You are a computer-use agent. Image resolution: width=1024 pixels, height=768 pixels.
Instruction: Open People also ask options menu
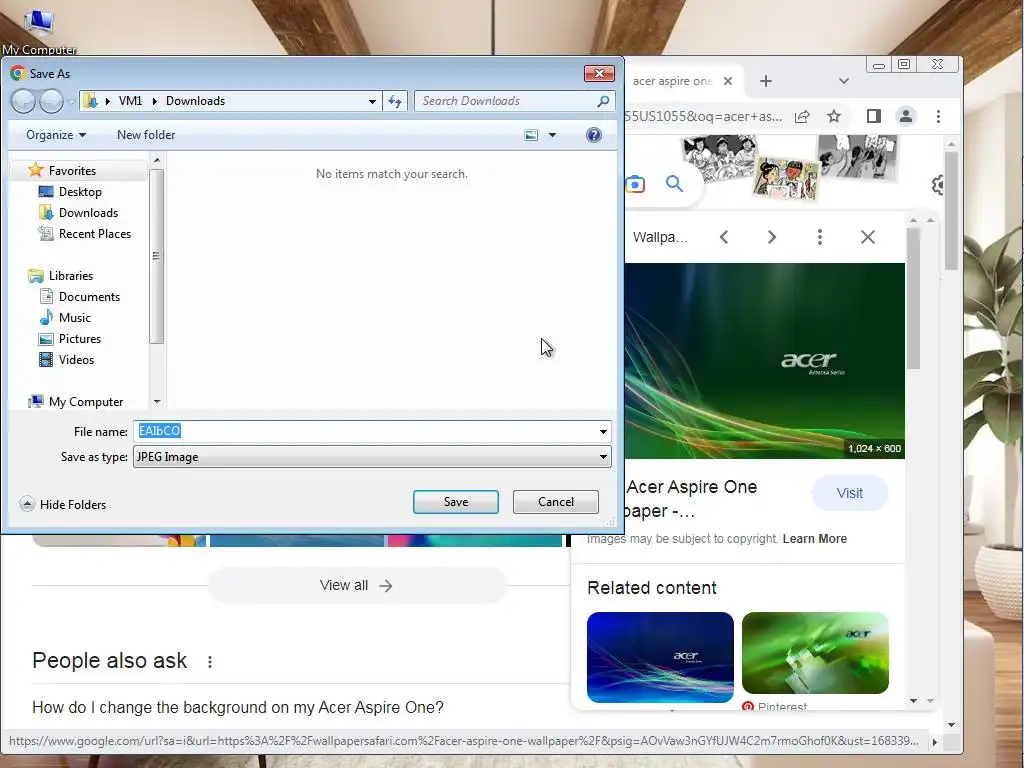pos(210,662)
